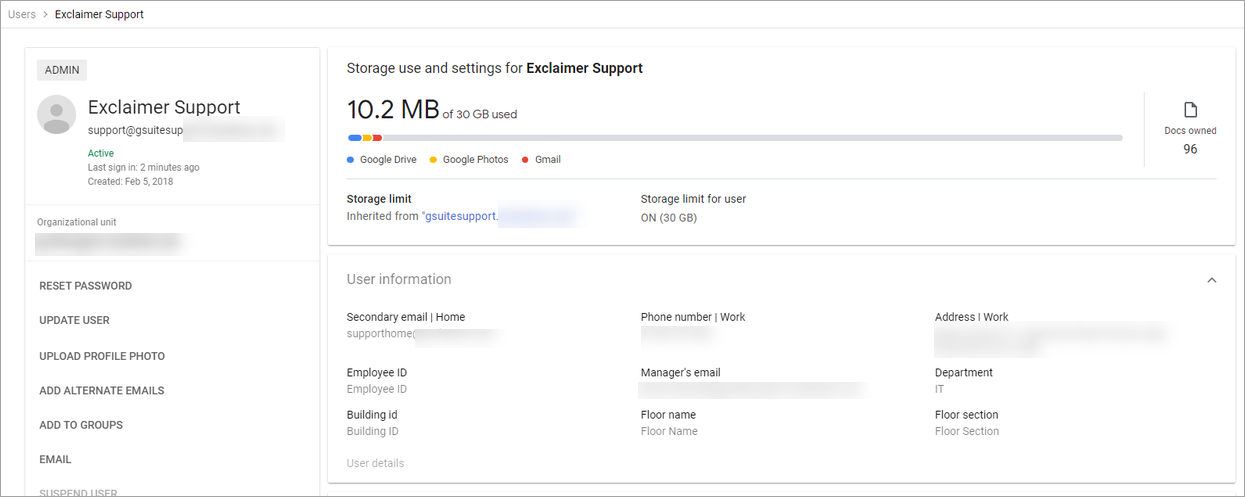The height and width of the screenshot is (497, 1245).
Task: Open ADD ALTERNATE EMAILS action
Action: coord(102,391)
